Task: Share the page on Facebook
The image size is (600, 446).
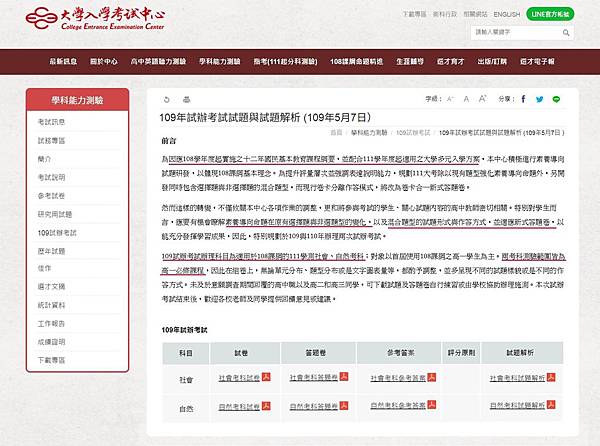Action: 523,99
